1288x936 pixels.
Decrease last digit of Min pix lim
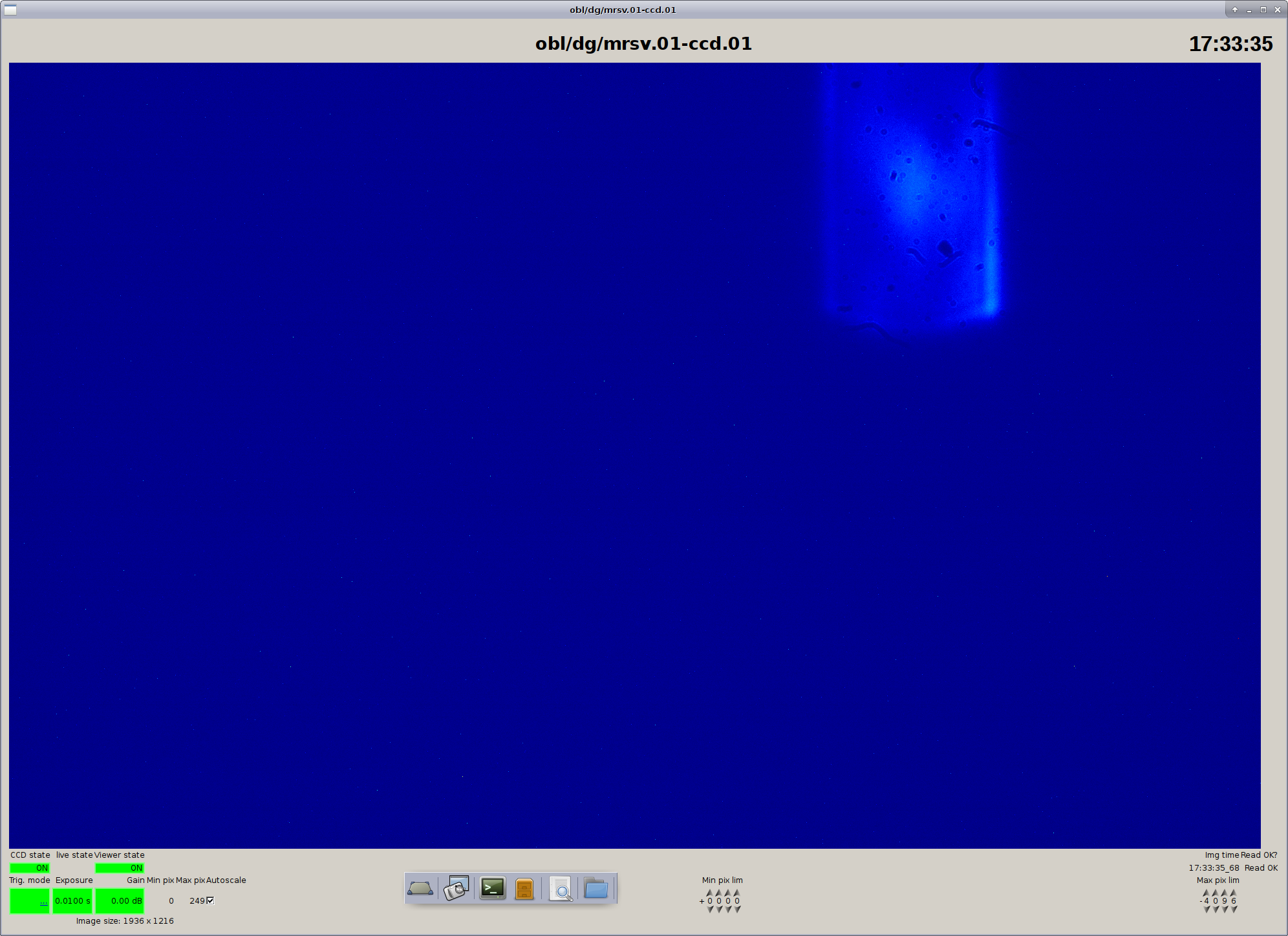737,909
